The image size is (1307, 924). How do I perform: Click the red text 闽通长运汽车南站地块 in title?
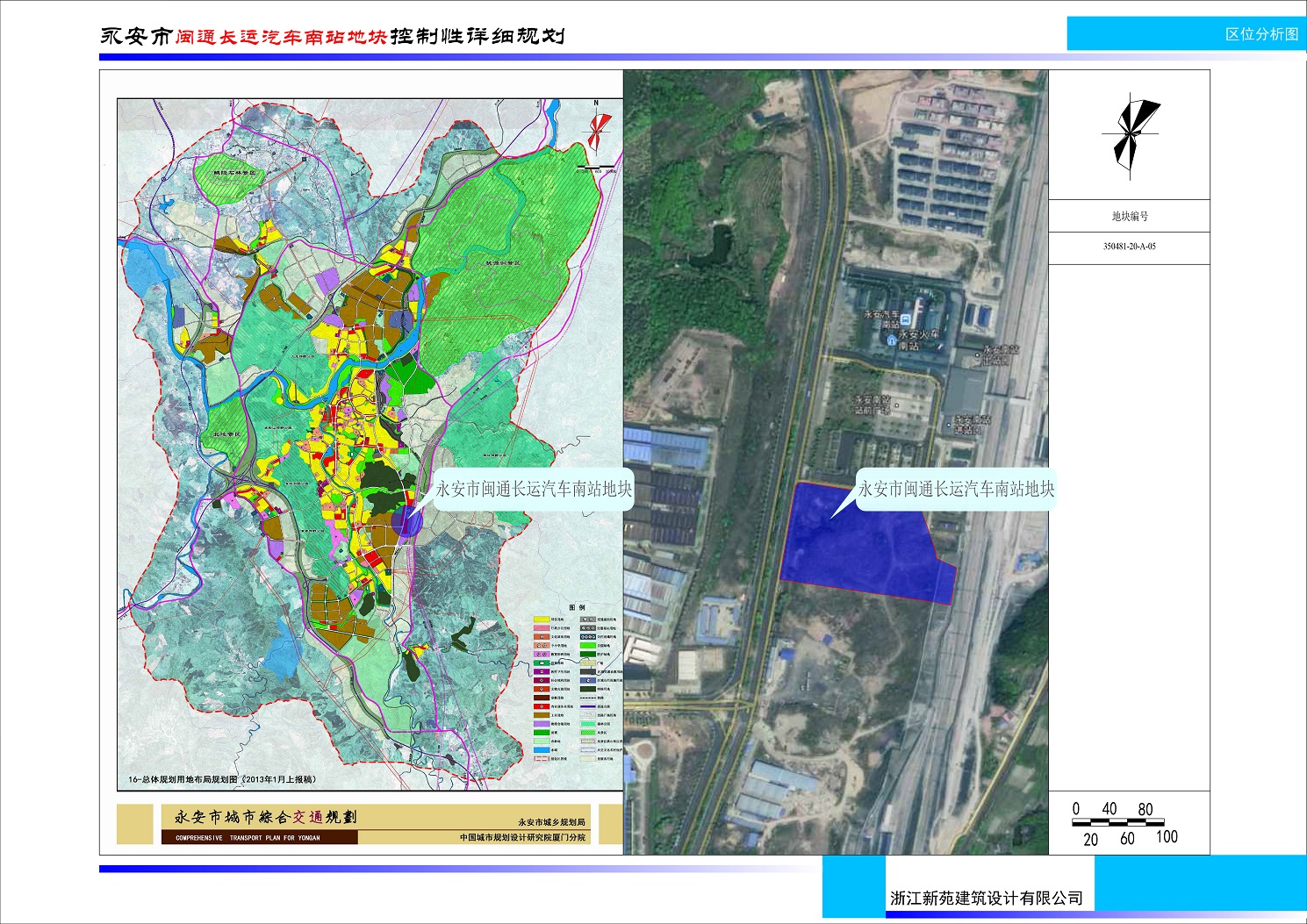point(281,37)
